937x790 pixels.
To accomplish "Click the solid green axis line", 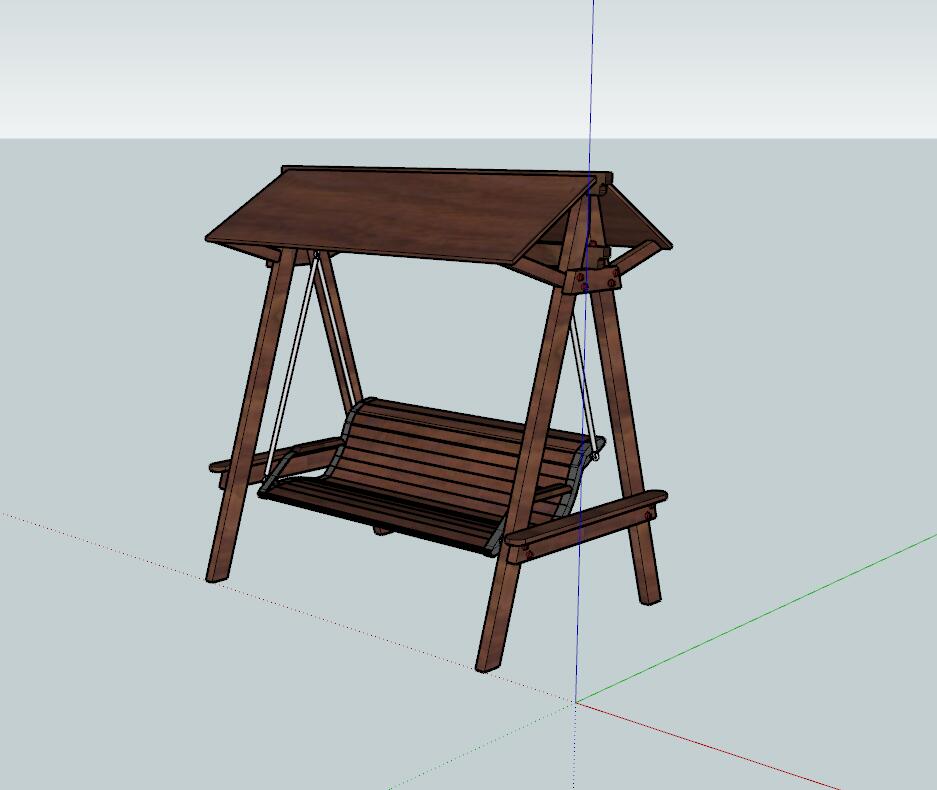I will pyautogui.click(x=757, y=618).
